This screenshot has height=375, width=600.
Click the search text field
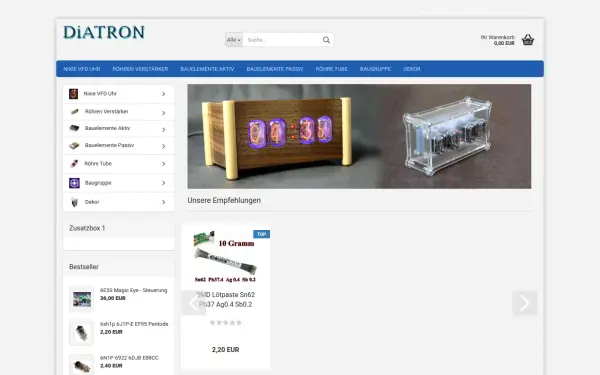click(x=282, y=40)
